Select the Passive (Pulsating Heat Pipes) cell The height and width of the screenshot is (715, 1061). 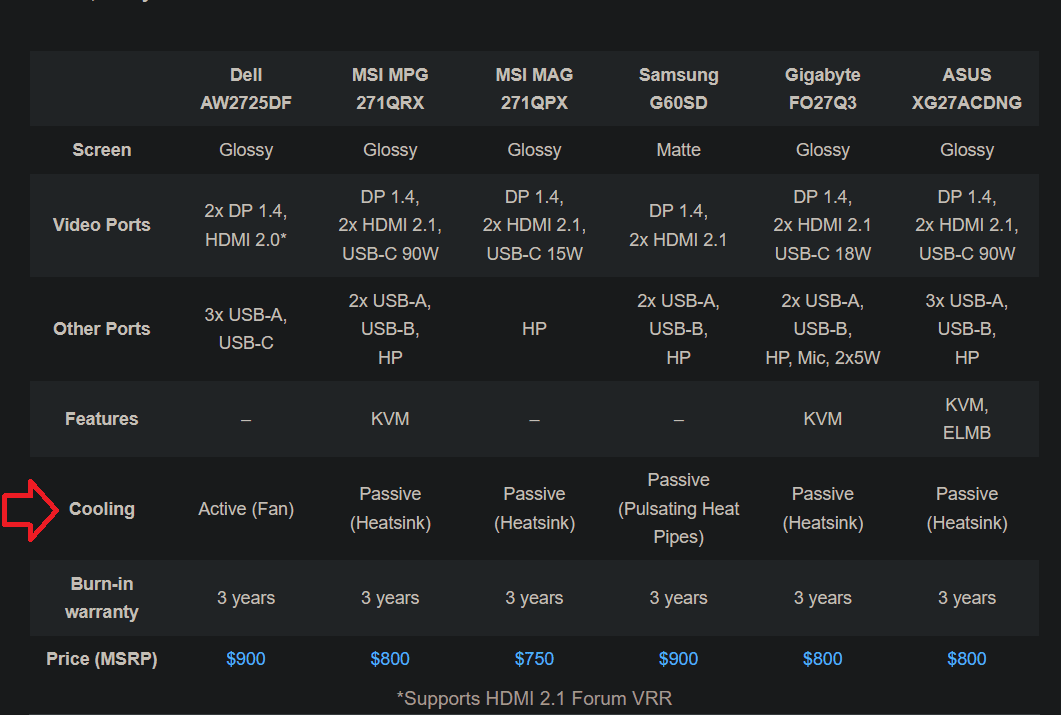[x=678, y=508]
